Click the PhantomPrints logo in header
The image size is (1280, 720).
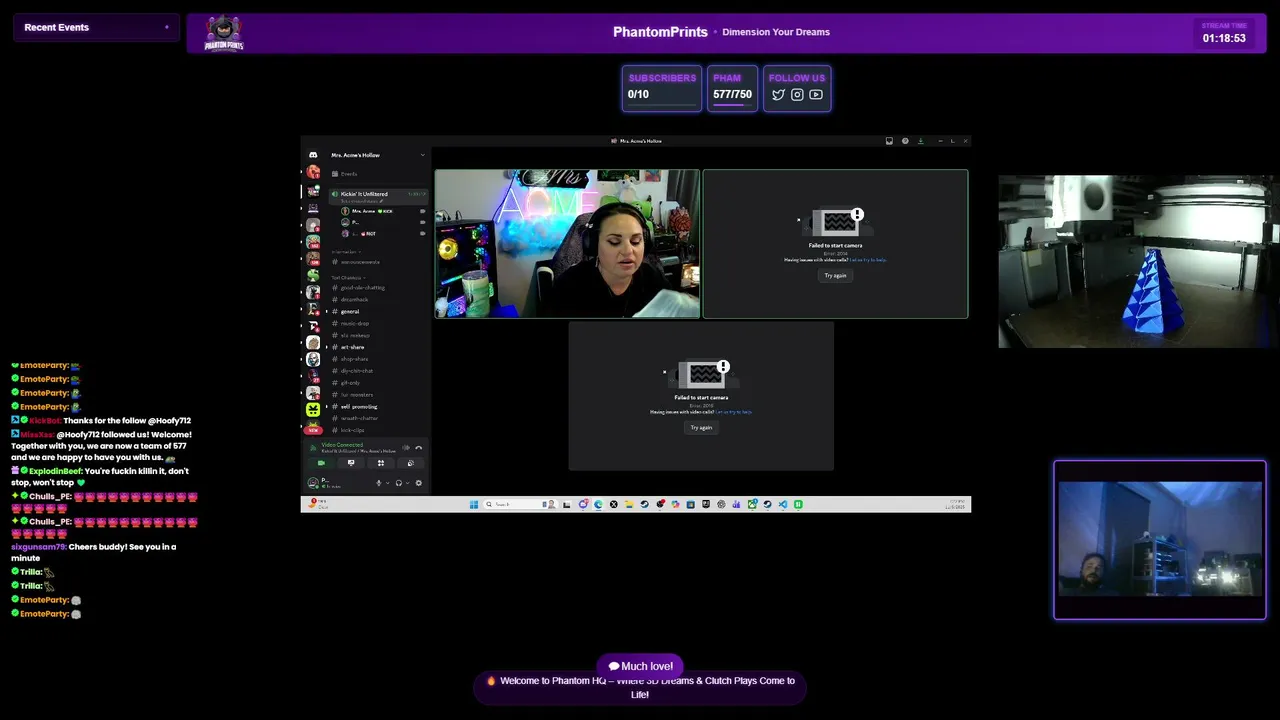coord(224,33)
